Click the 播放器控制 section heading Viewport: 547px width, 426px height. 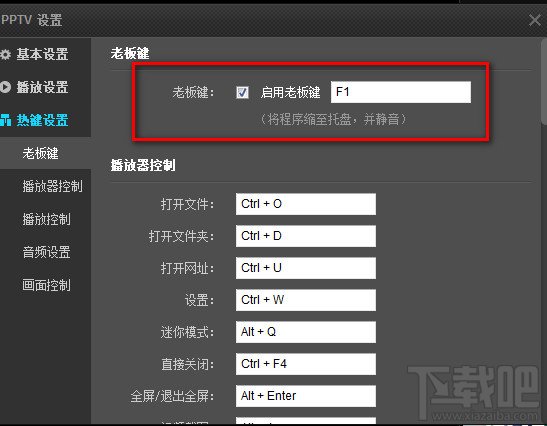(x=143, y=165)
